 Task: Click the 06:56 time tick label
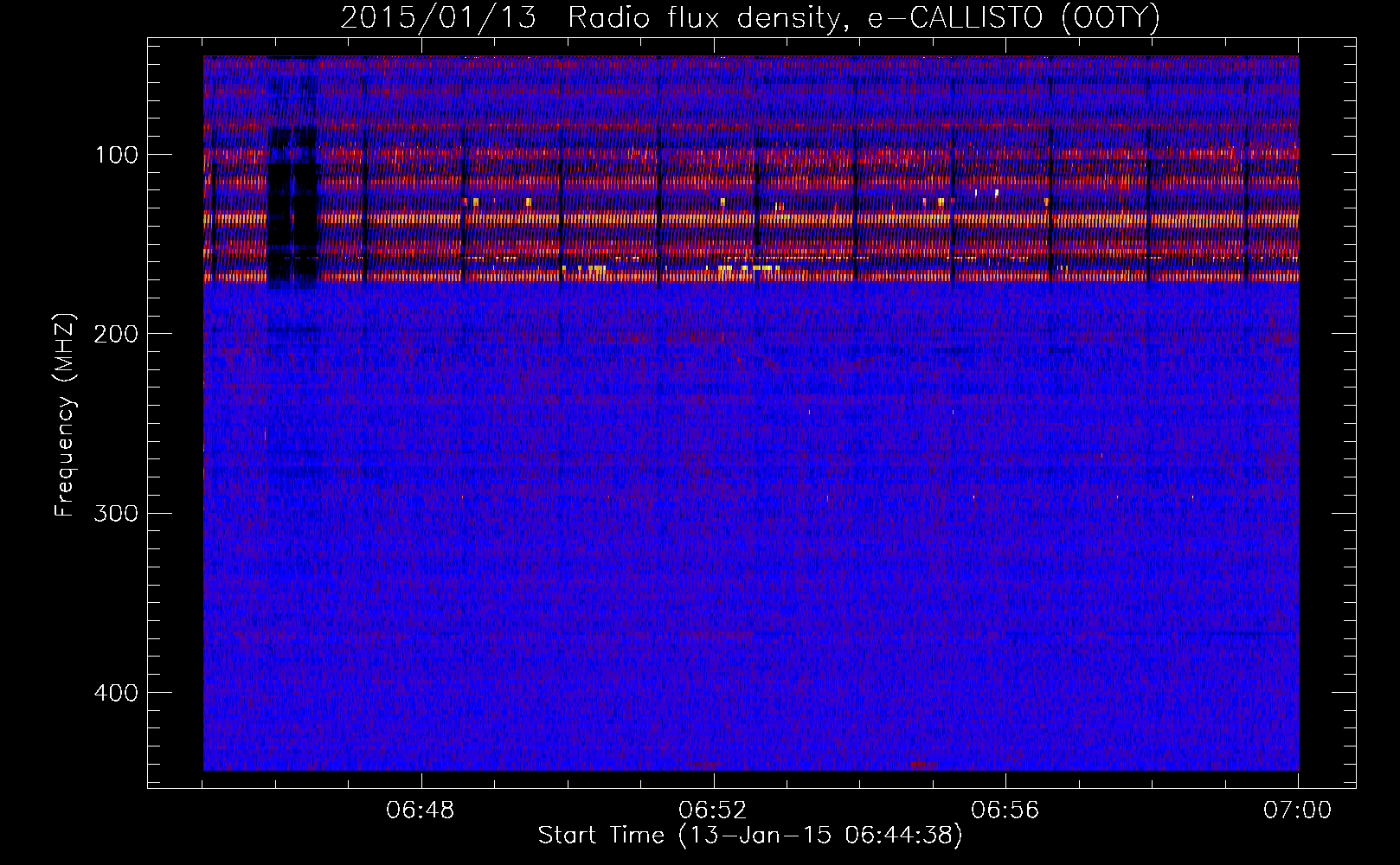point(1005,811)
